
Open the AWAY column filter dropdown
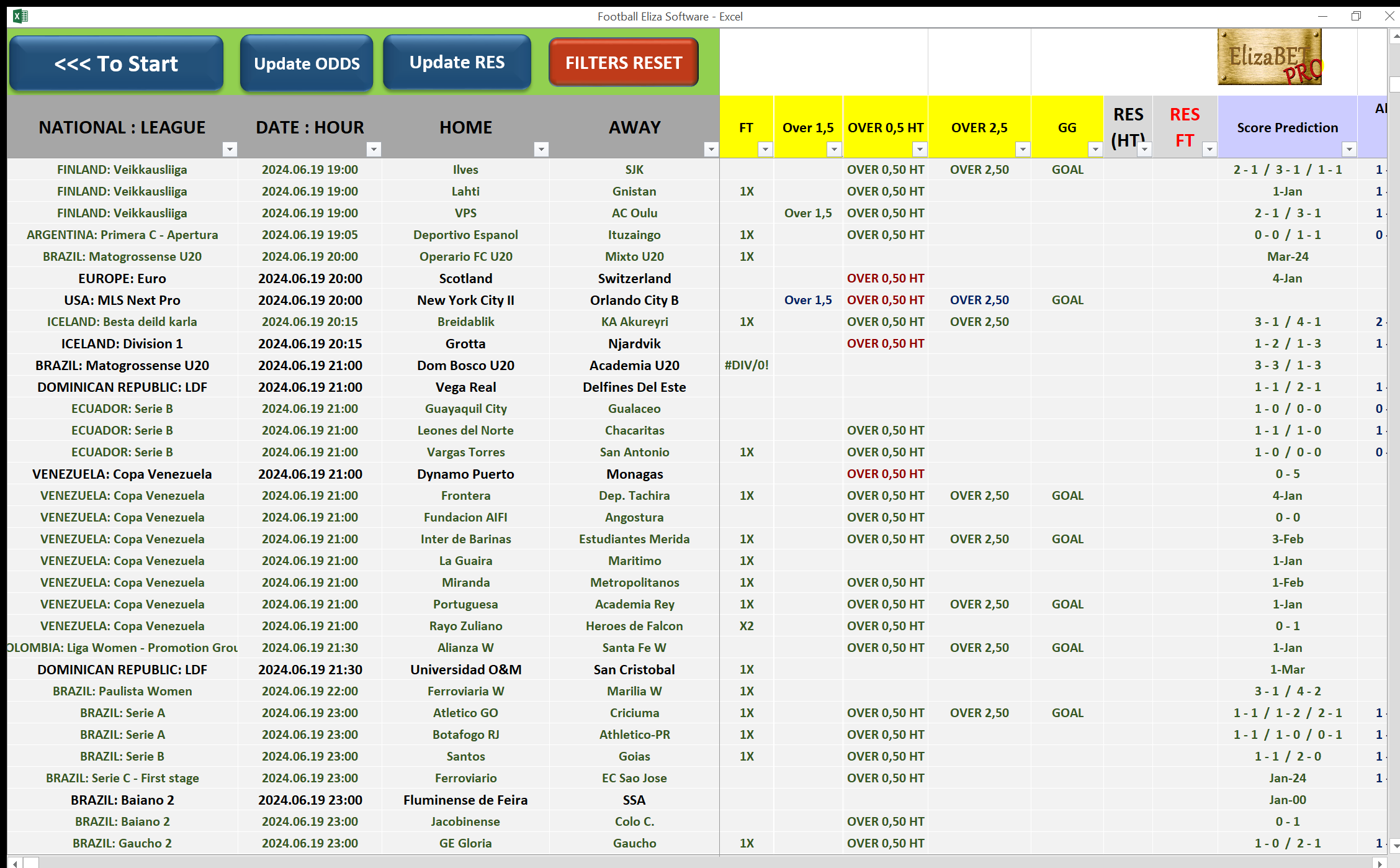[711, 149]
